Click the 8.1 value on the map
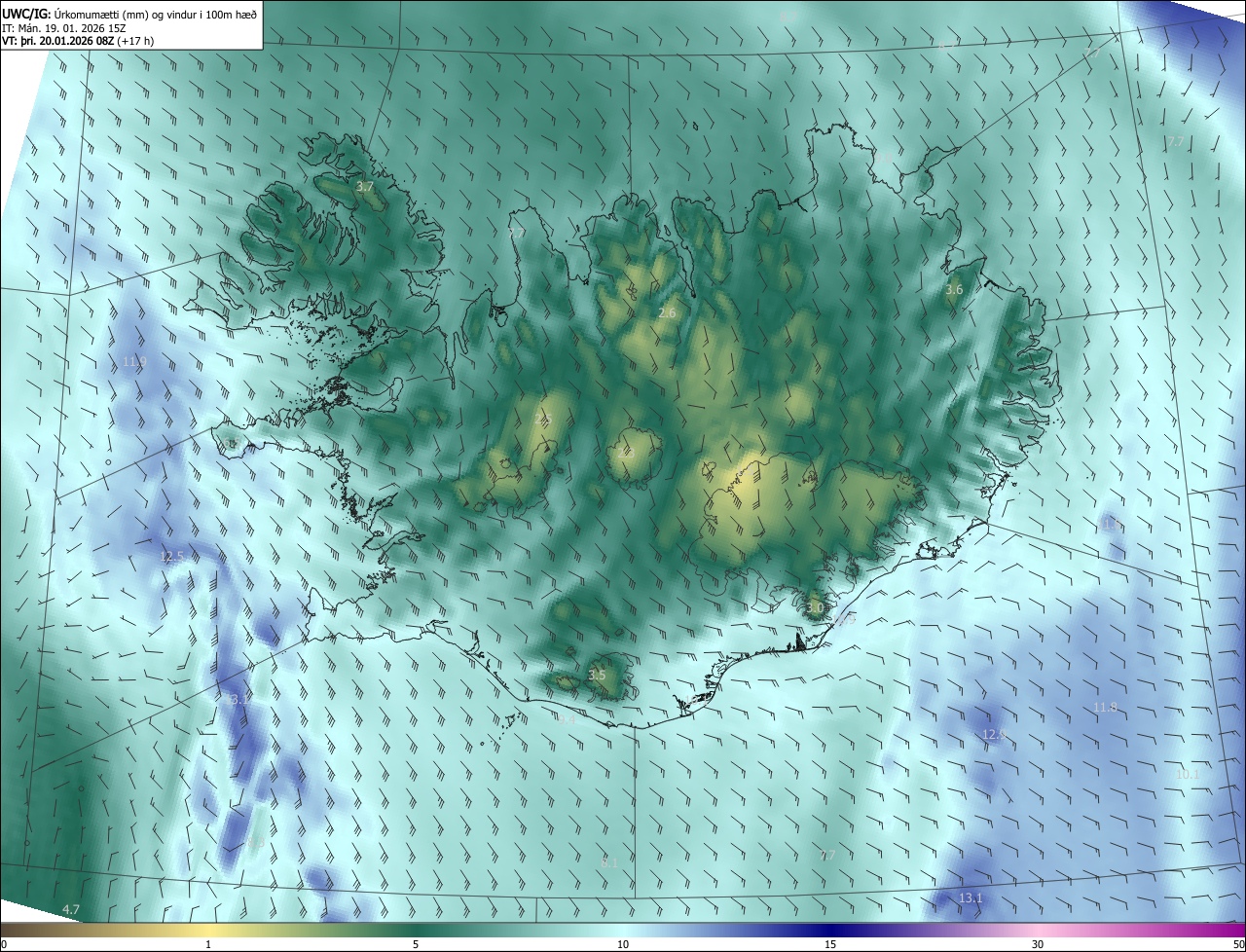Viewport: 1246px width, 952px height. coord(609,861)
